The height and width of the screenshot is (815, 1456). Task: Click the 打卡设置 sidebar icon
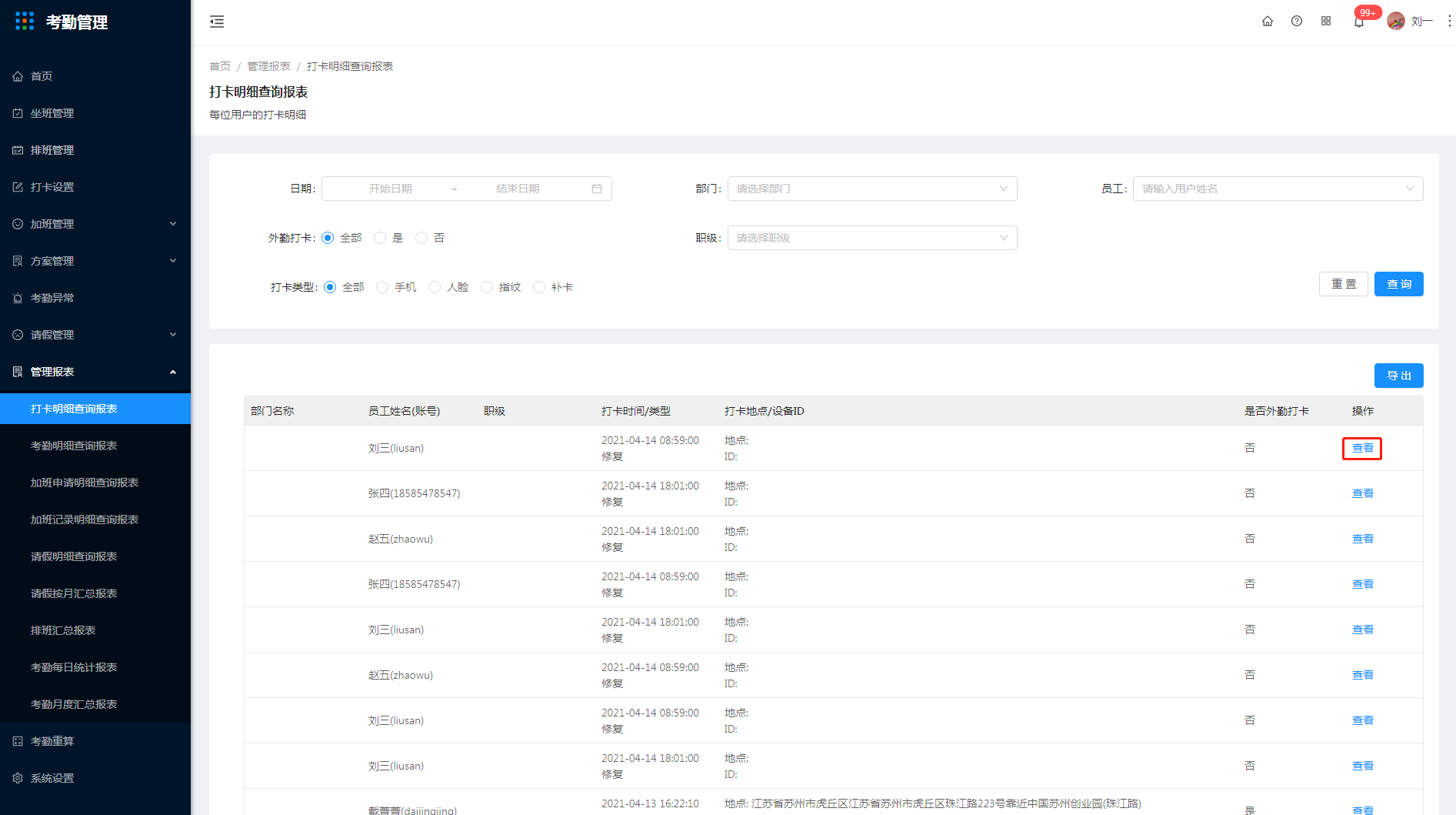[18, 187]
